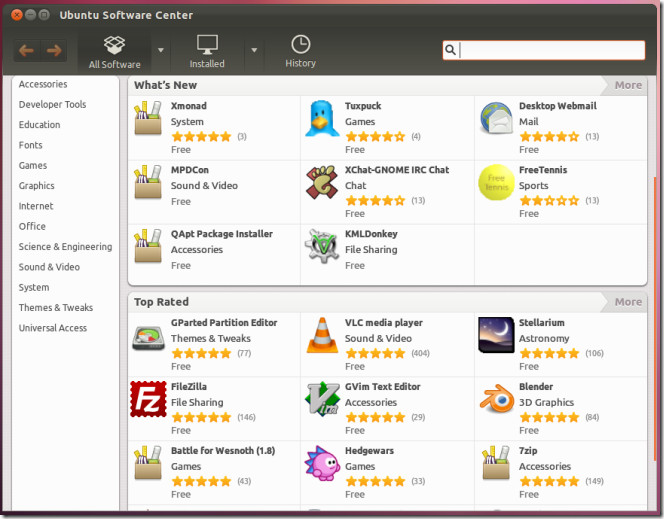This screenshot has height=519, width=664.
Task: Click More in the What's New section
Action: (628, 85)
